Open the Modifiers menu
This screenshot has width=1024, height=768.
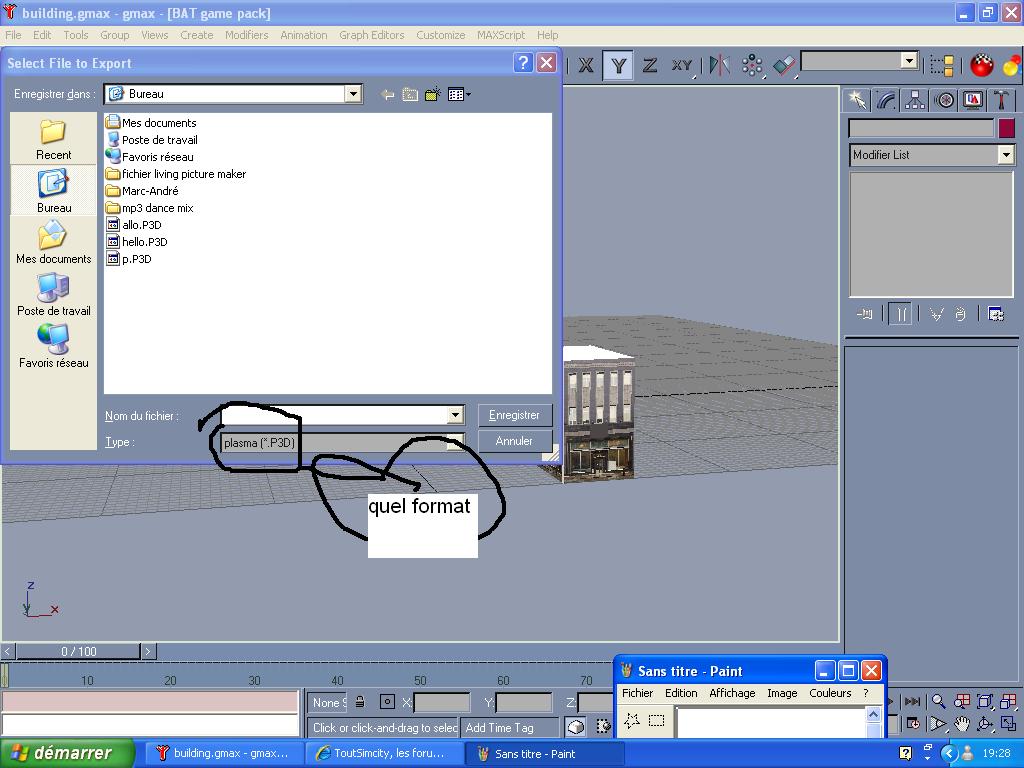246,35
